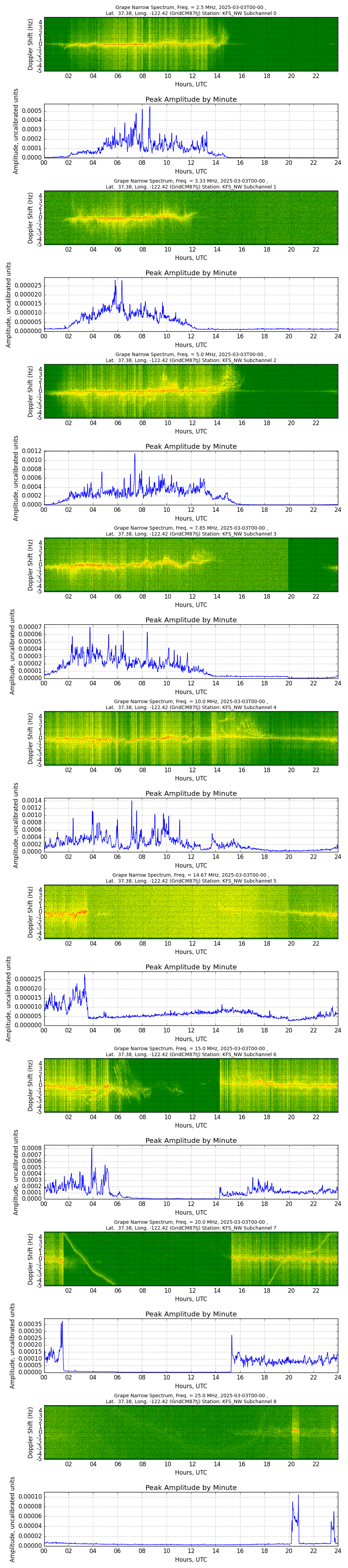Select the 10.0 MHz Doppler spectrogram image

tap(190, 738)
